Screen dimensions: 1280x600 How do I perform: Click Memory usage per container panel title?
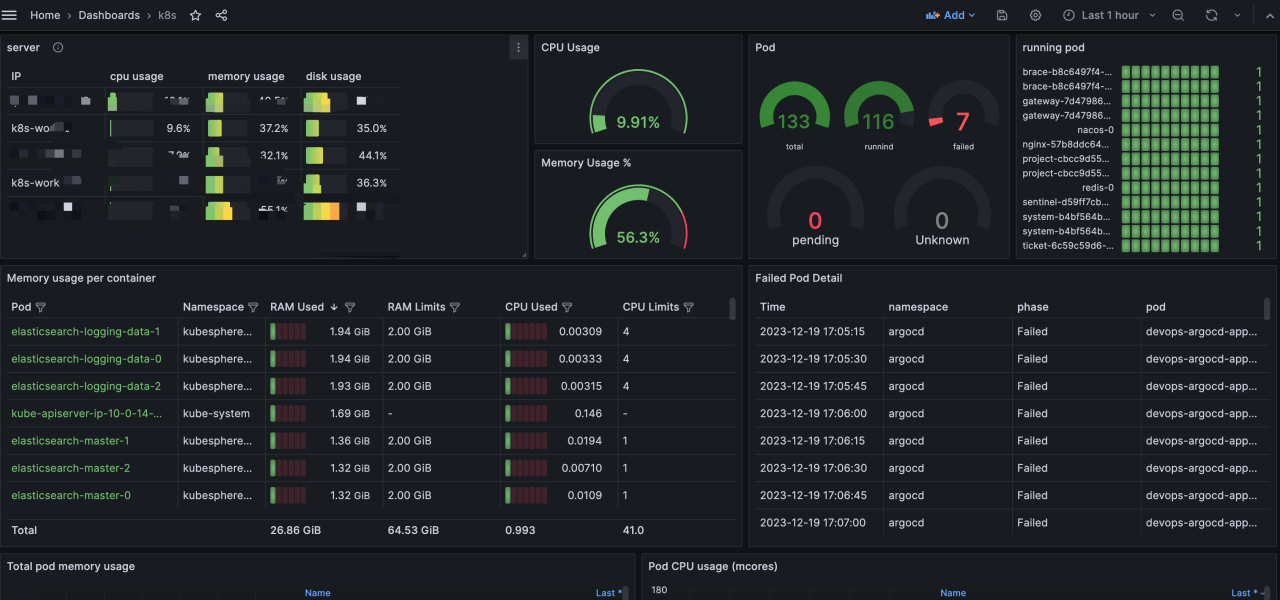pos(81,278)
